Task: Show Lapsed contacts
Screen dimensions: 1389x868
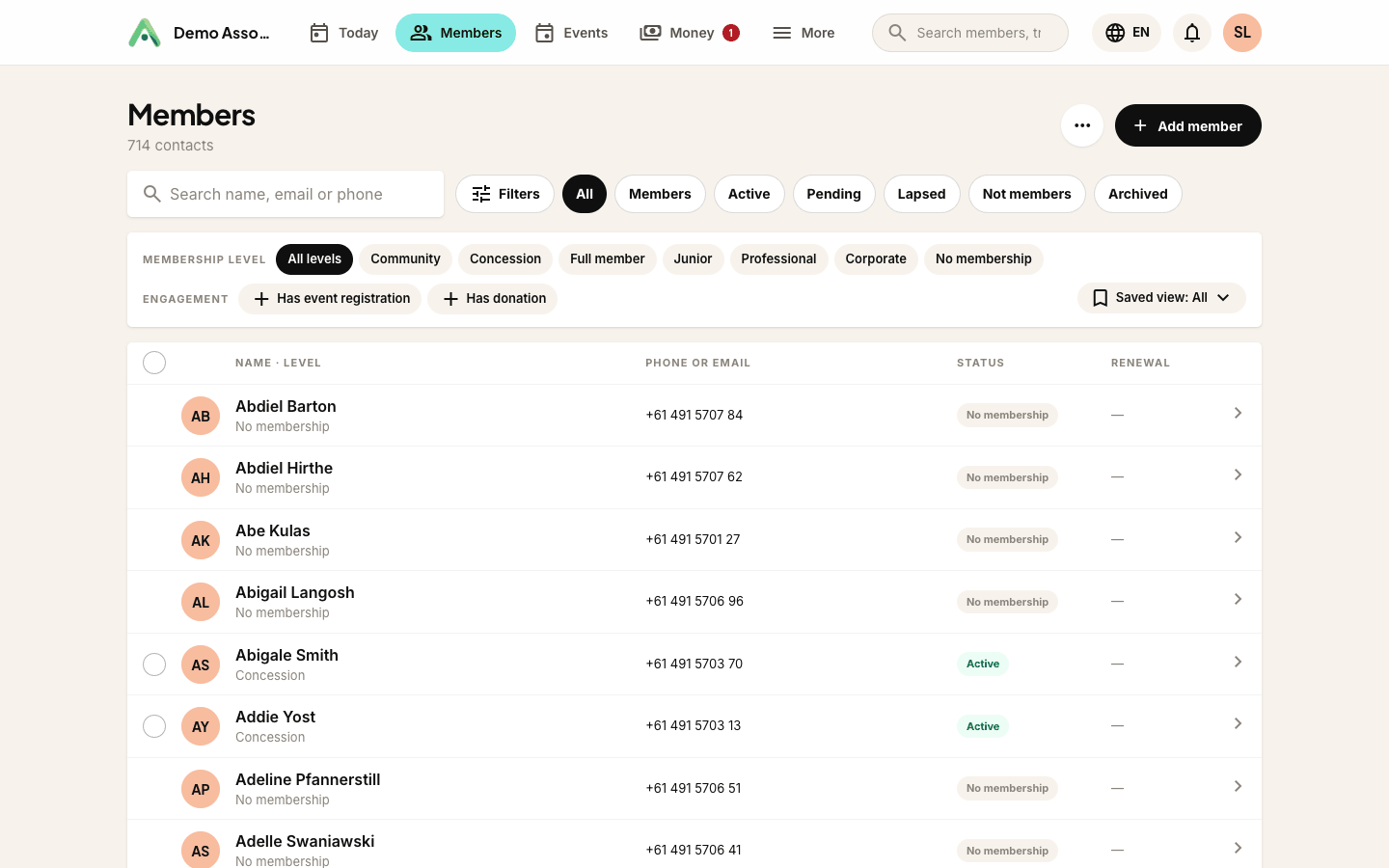Action: [922, 194]
